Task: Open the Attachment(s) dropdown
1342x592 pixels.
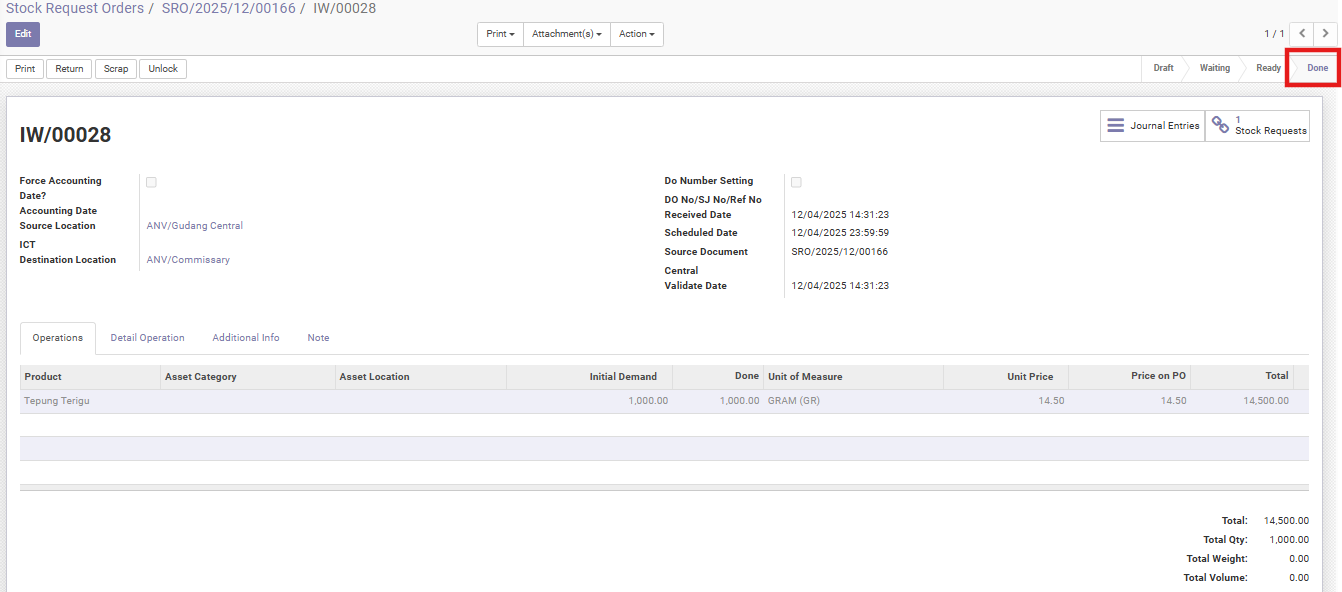Action: point(566,34)
